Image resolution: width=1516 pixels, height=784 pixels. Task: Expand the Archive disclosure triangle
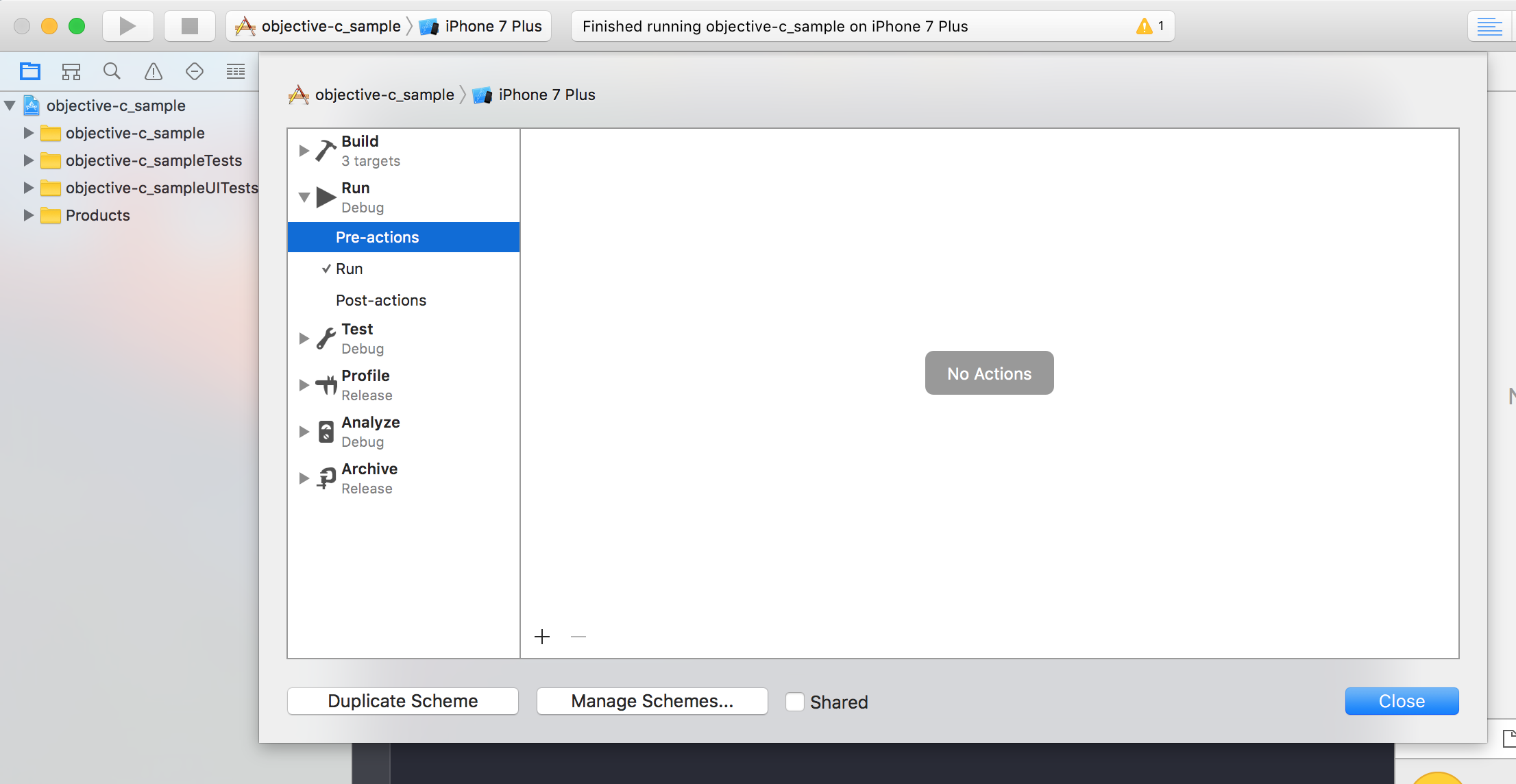304,478
